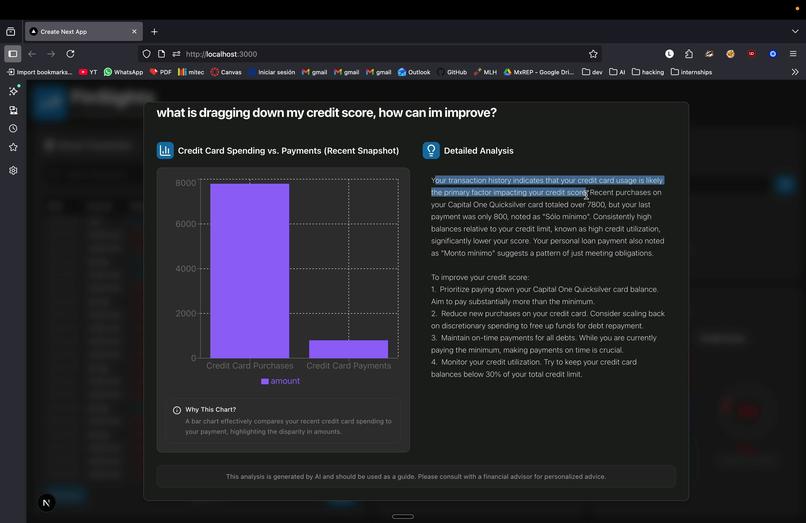The image size is (806, 523).
Task: Reload the localhost page
Action: [70, 54]
